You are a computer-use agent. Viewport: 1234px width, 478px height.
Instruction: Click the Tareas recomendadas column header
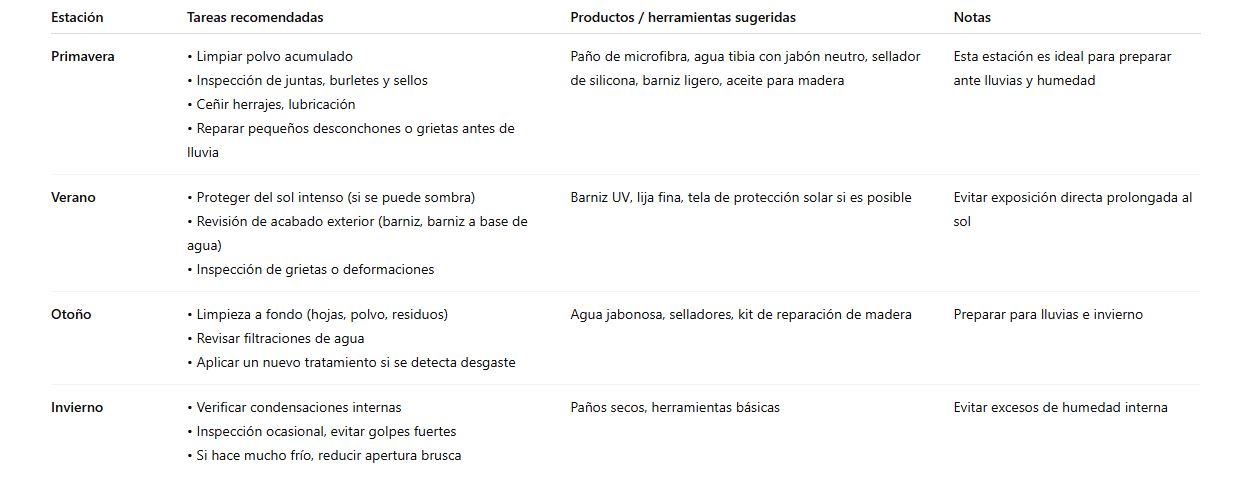coord(255,18)
